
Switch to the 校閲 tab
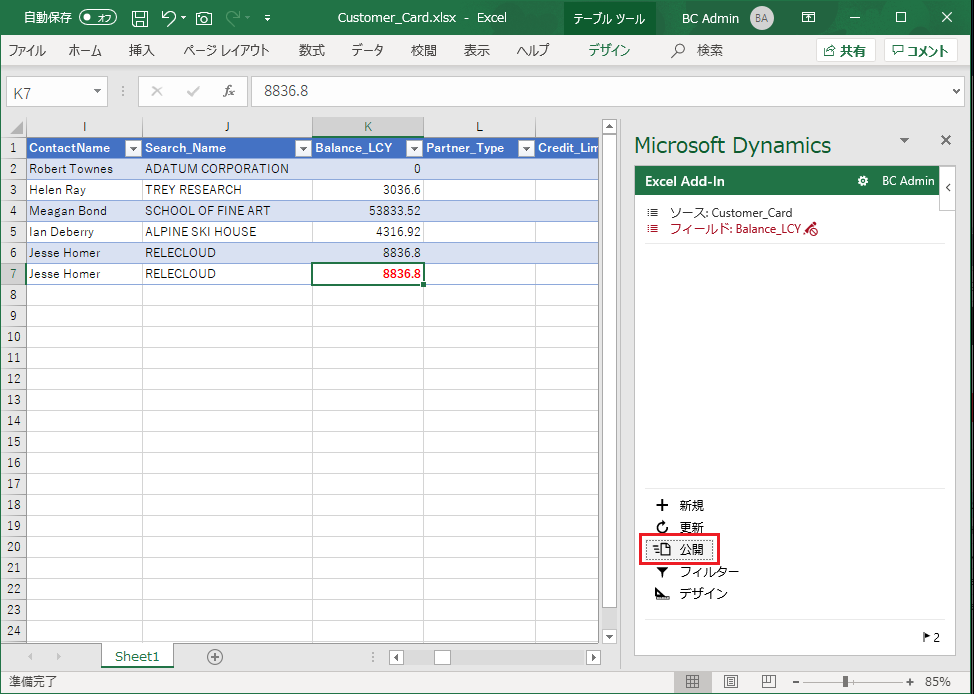[x=424, y=50]
